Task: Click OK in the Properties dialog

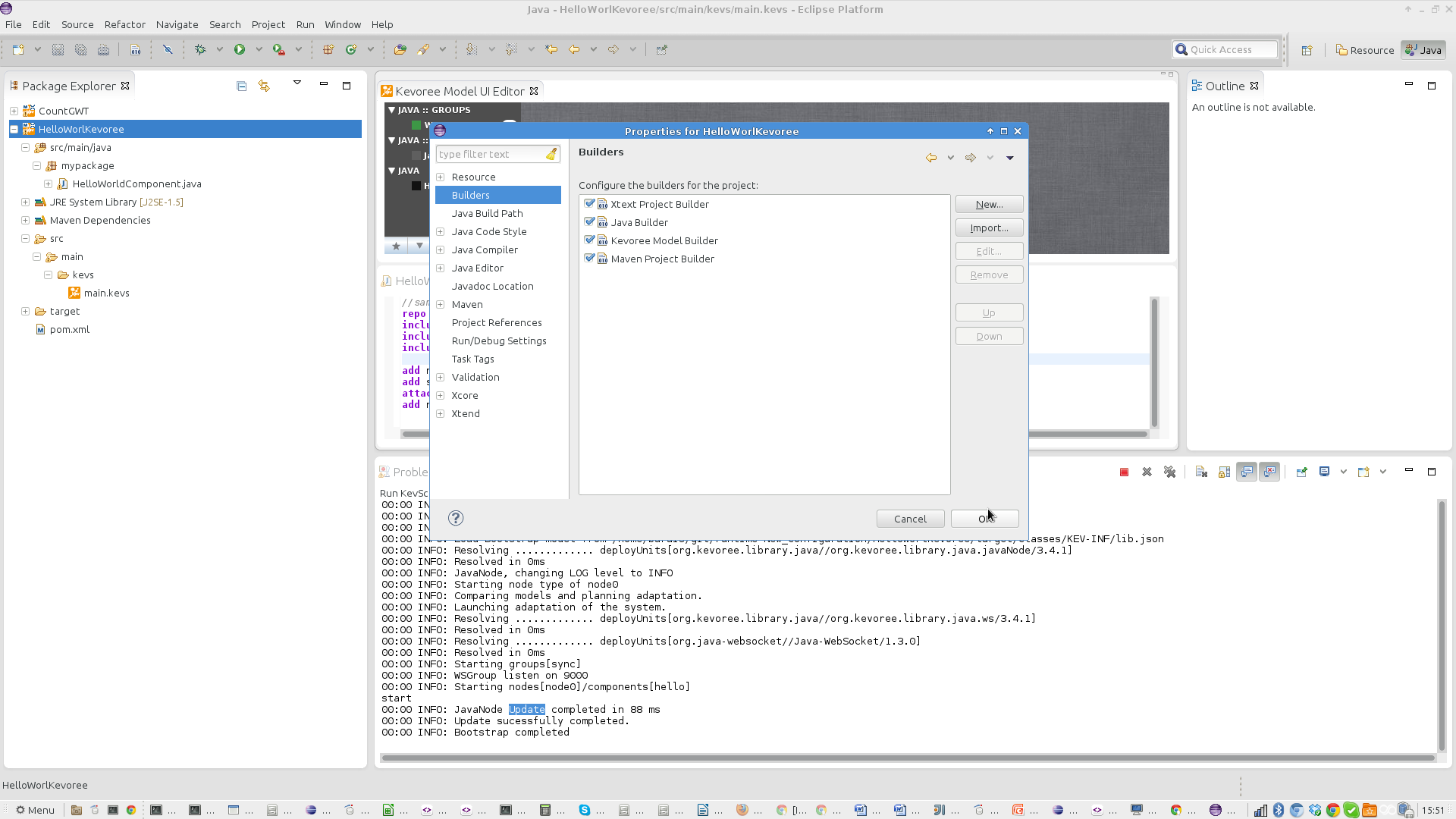Action: pyautogui.click(x=985, y=519)
